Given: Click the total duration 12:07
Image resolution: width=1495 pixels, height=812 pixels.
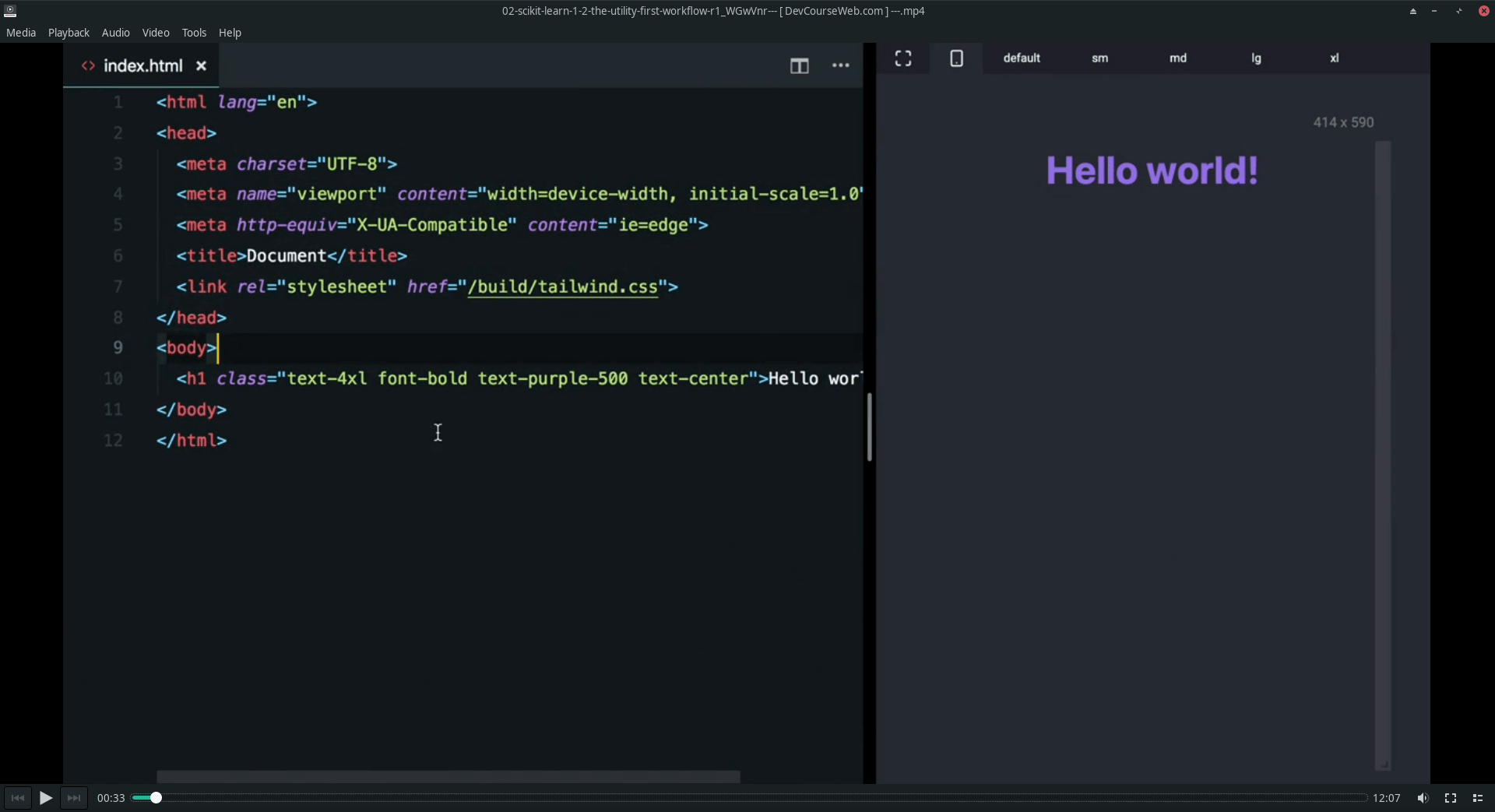Looking at the screenshot, I should (x=1387, y=798).
